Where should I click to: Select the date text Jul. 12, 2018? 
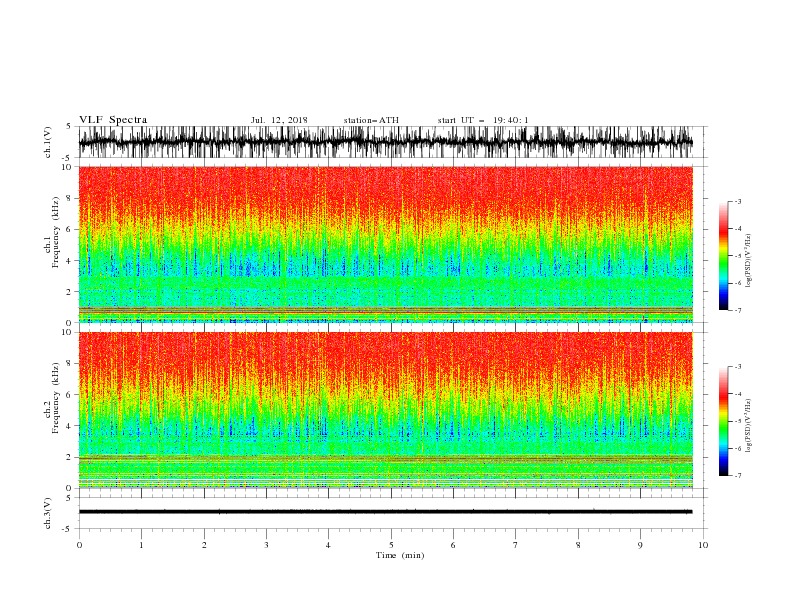pos(279,120)
